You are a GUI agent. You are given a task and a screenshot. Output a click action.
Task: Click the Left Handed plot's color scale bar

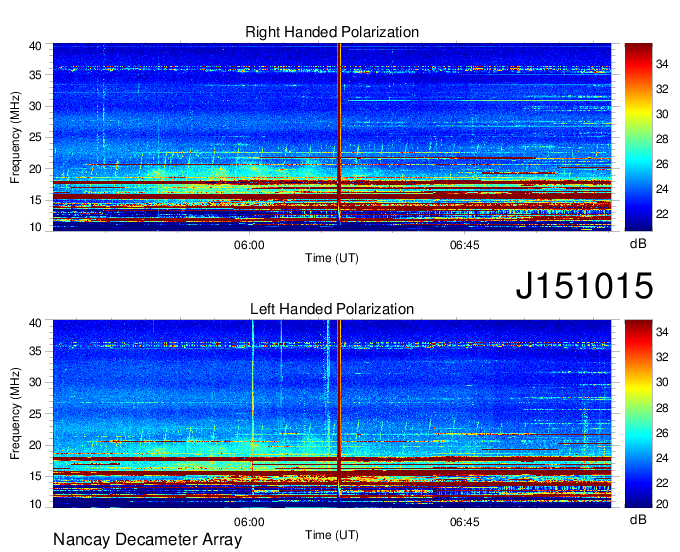pyautogui.click(x=638, y=414)
